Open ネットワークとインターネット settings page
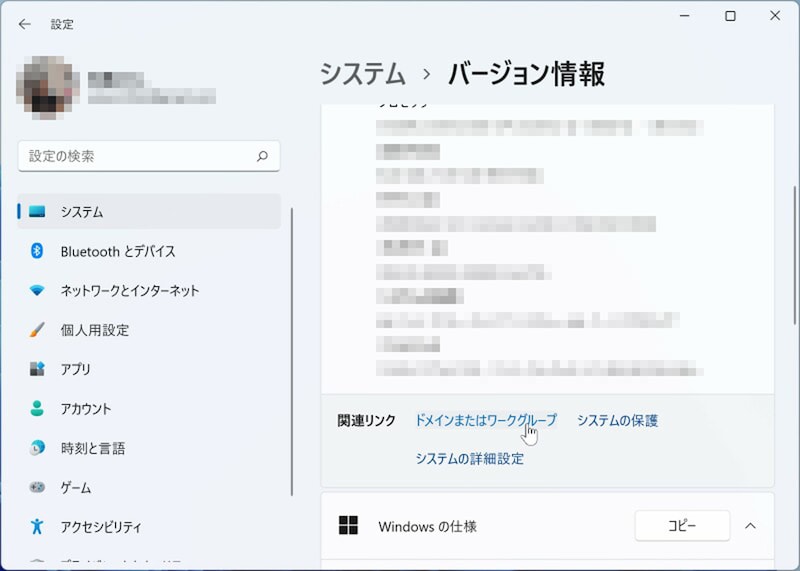This screenshot has height=571, width=800. [129, 291]
